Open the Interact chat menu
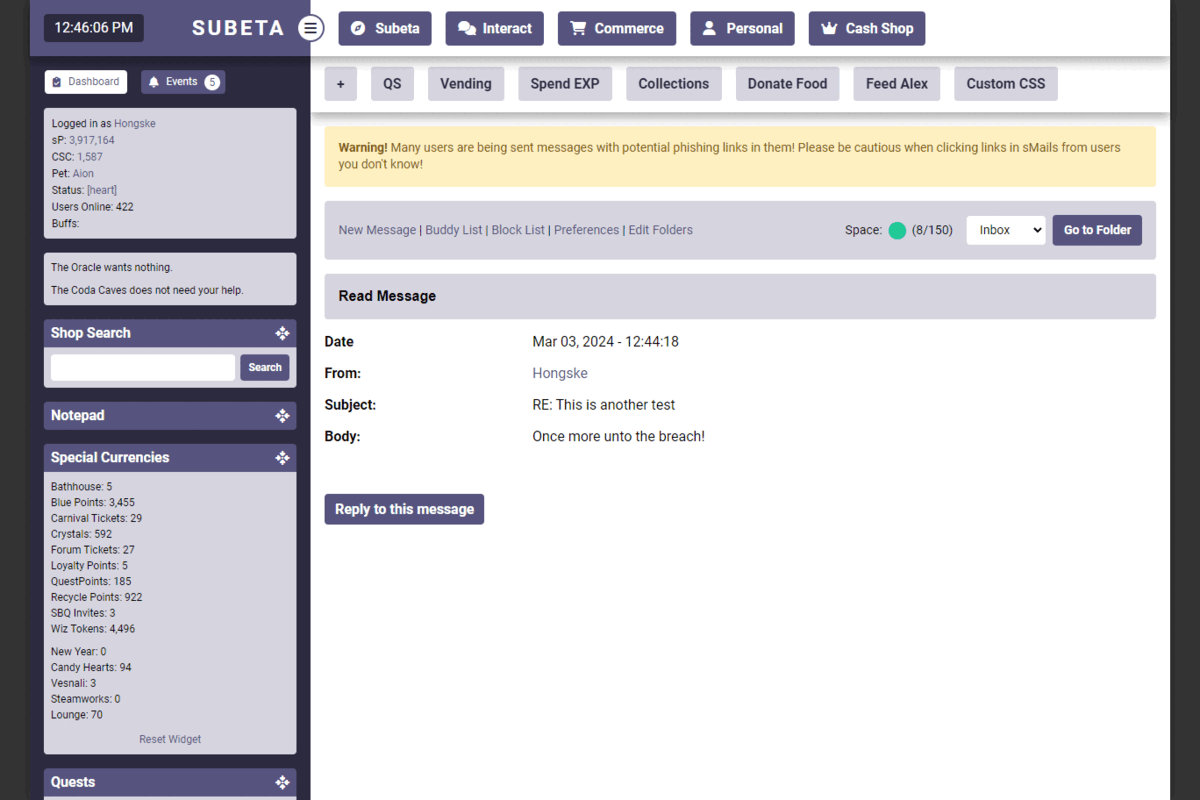 pyautogui.click(x=494, y=28)
